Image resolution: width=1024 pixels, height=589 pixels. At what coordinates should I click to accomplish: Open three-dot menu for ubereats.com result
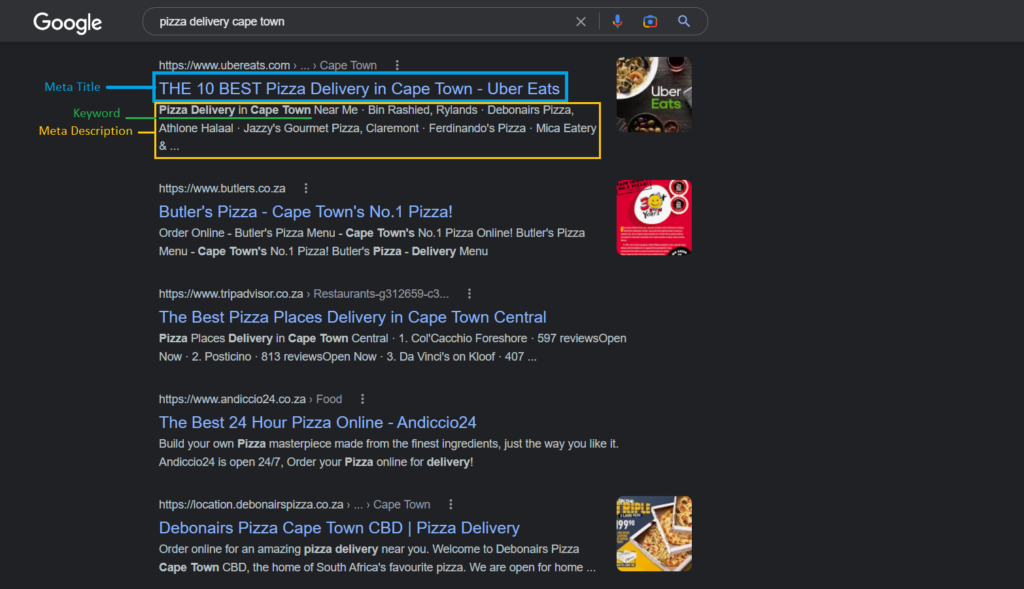[397, 65]
